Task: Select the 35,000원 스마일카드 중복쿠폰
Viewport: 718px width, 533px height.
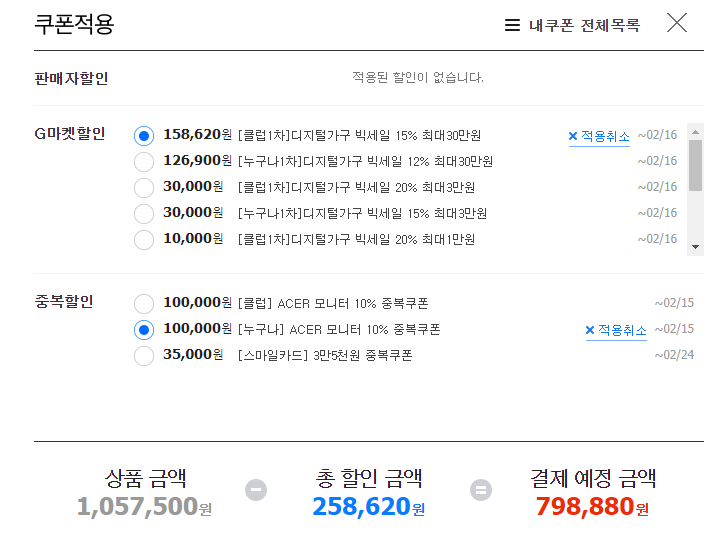Action: point(144,356)
